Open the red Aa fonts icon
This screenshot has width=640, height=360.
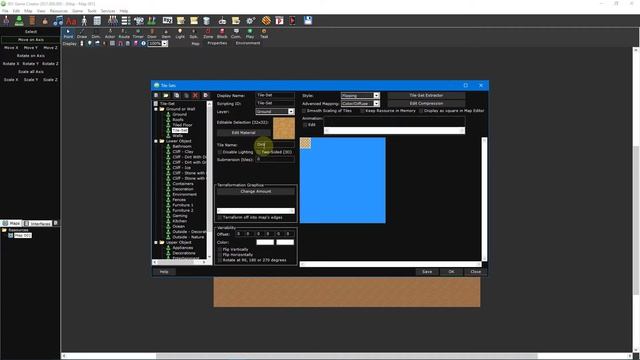pyautogui.click(x=71, y=20)
